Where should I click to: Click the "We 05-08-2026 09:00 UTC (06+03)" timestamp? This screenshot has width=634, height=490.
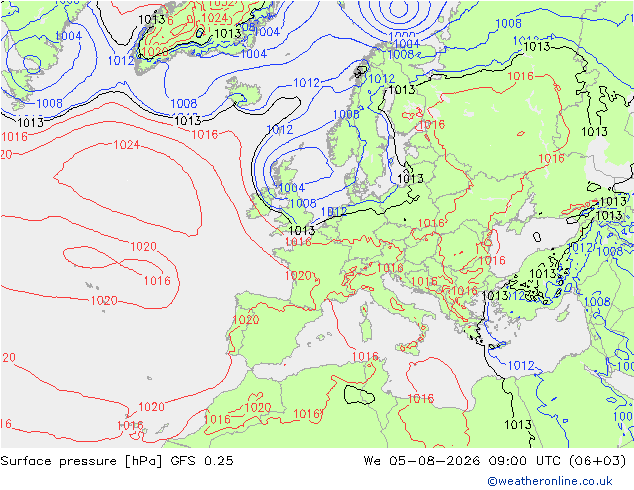(495, 461)
